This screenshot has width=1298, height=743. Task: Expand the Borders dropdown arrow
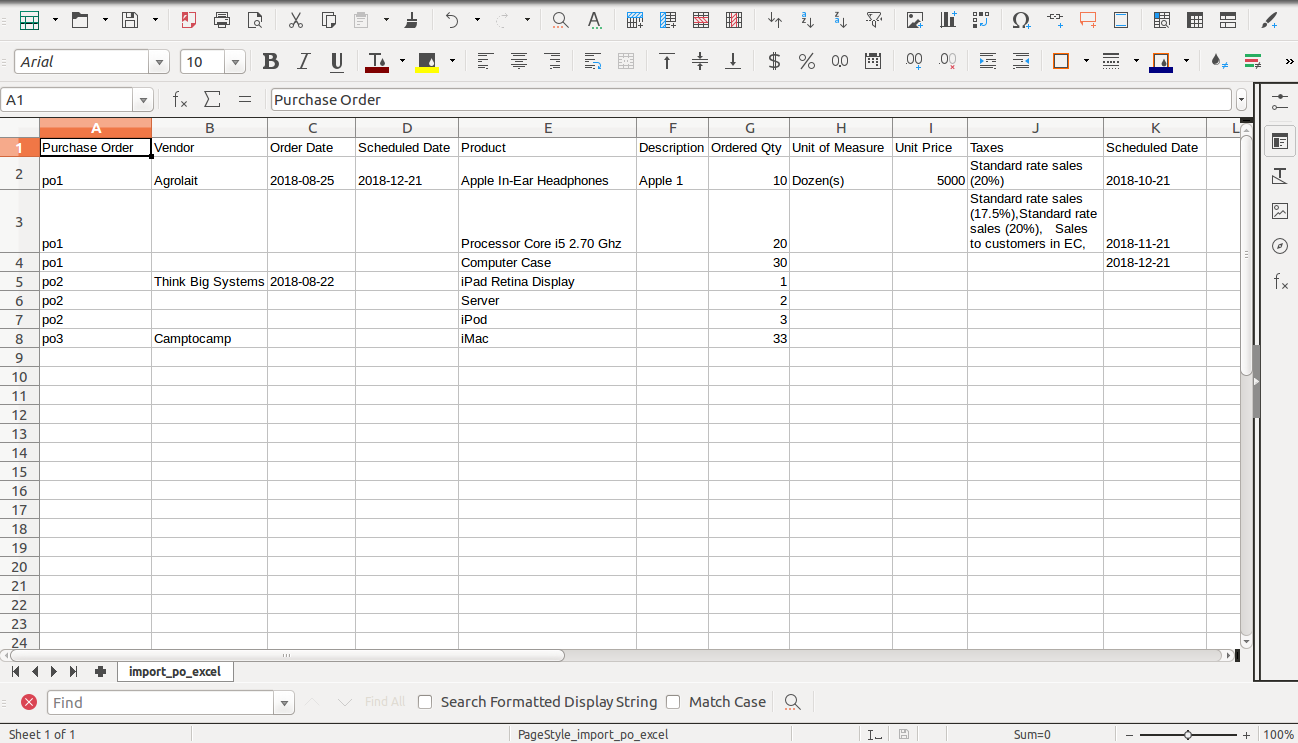coord(1086,62)
